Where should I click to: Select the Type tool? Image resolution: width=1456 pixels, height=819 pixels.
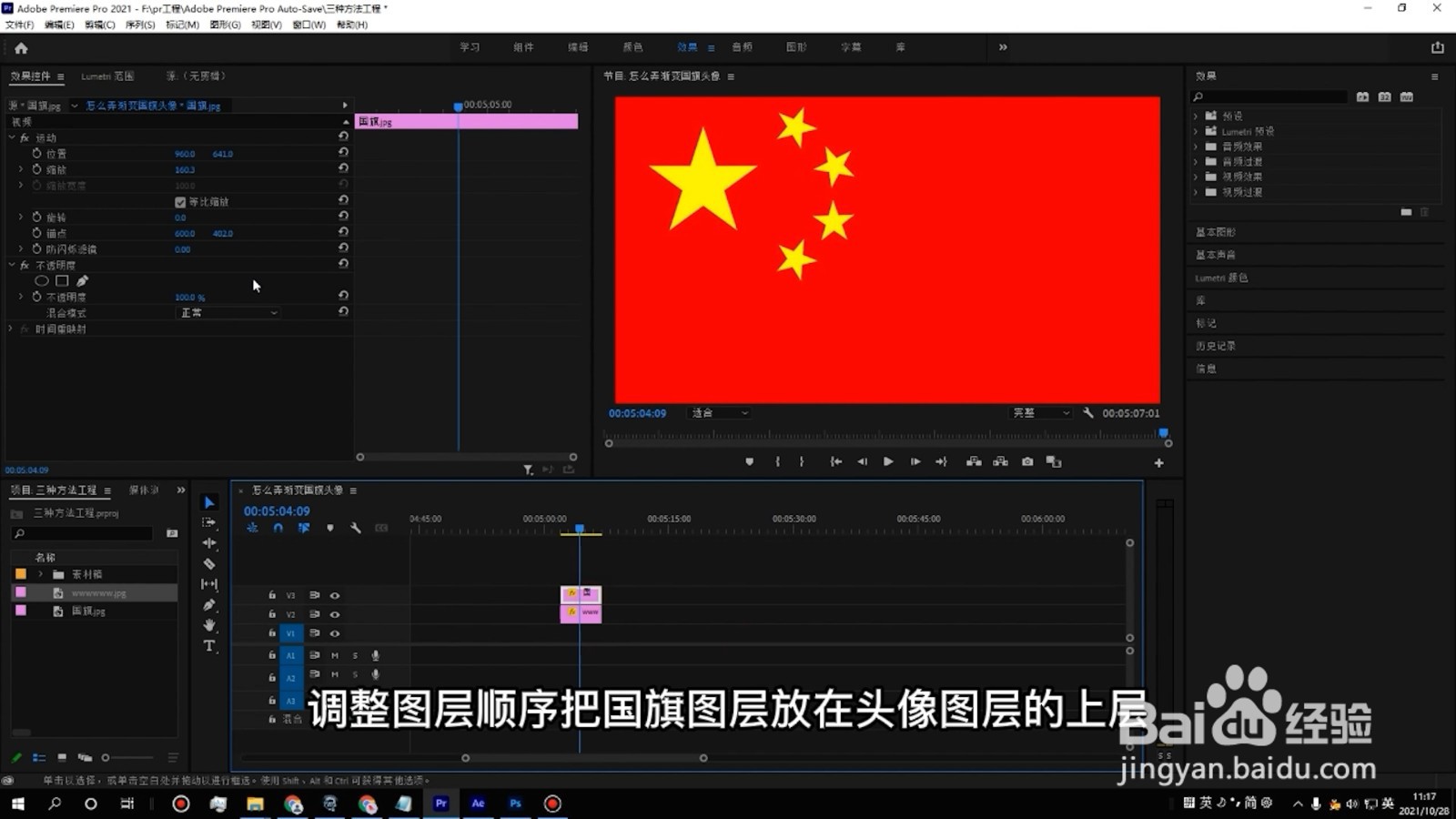(209, 646)
